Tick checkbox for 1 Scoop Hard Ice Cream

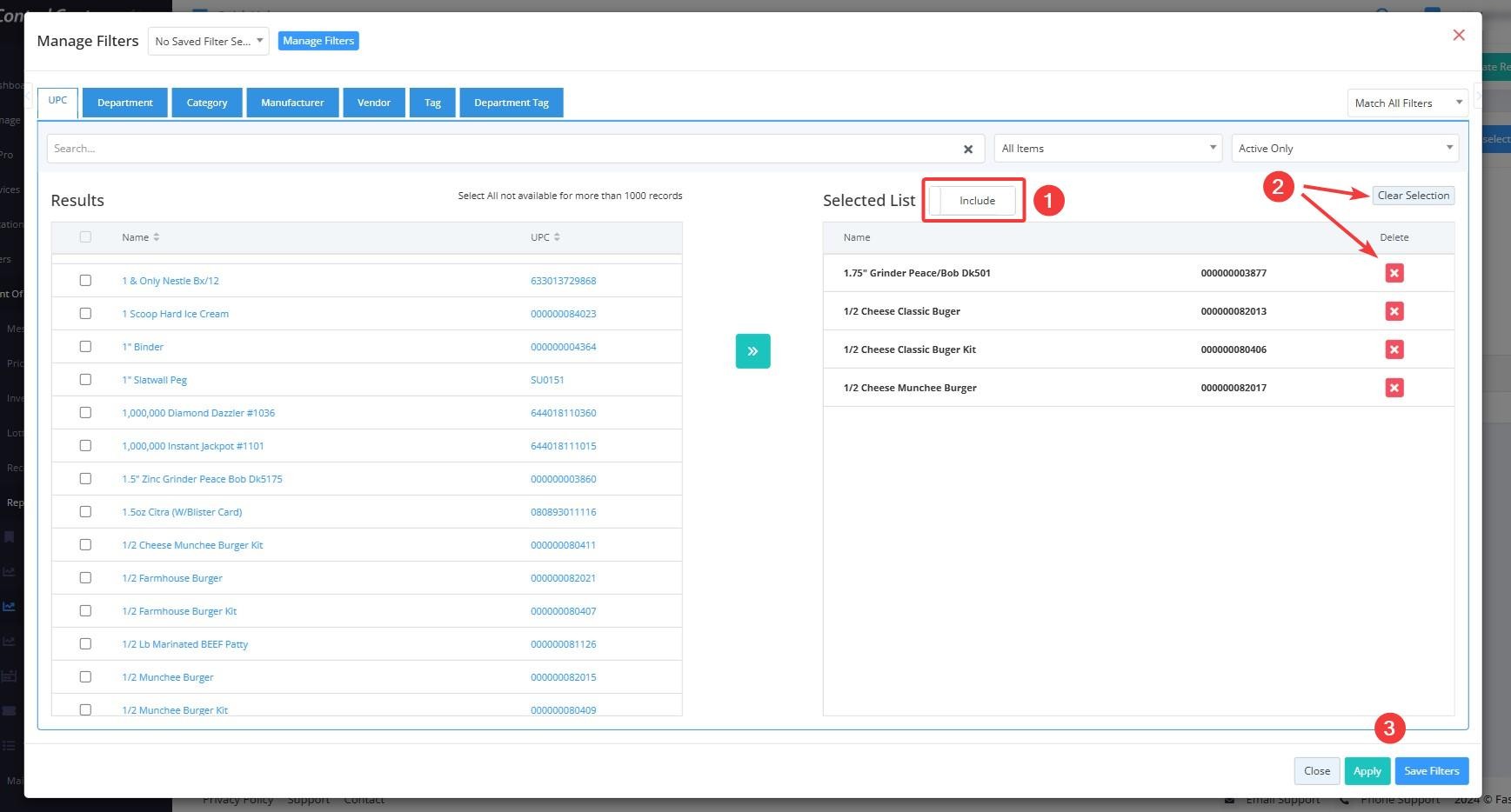click(85, 313)
